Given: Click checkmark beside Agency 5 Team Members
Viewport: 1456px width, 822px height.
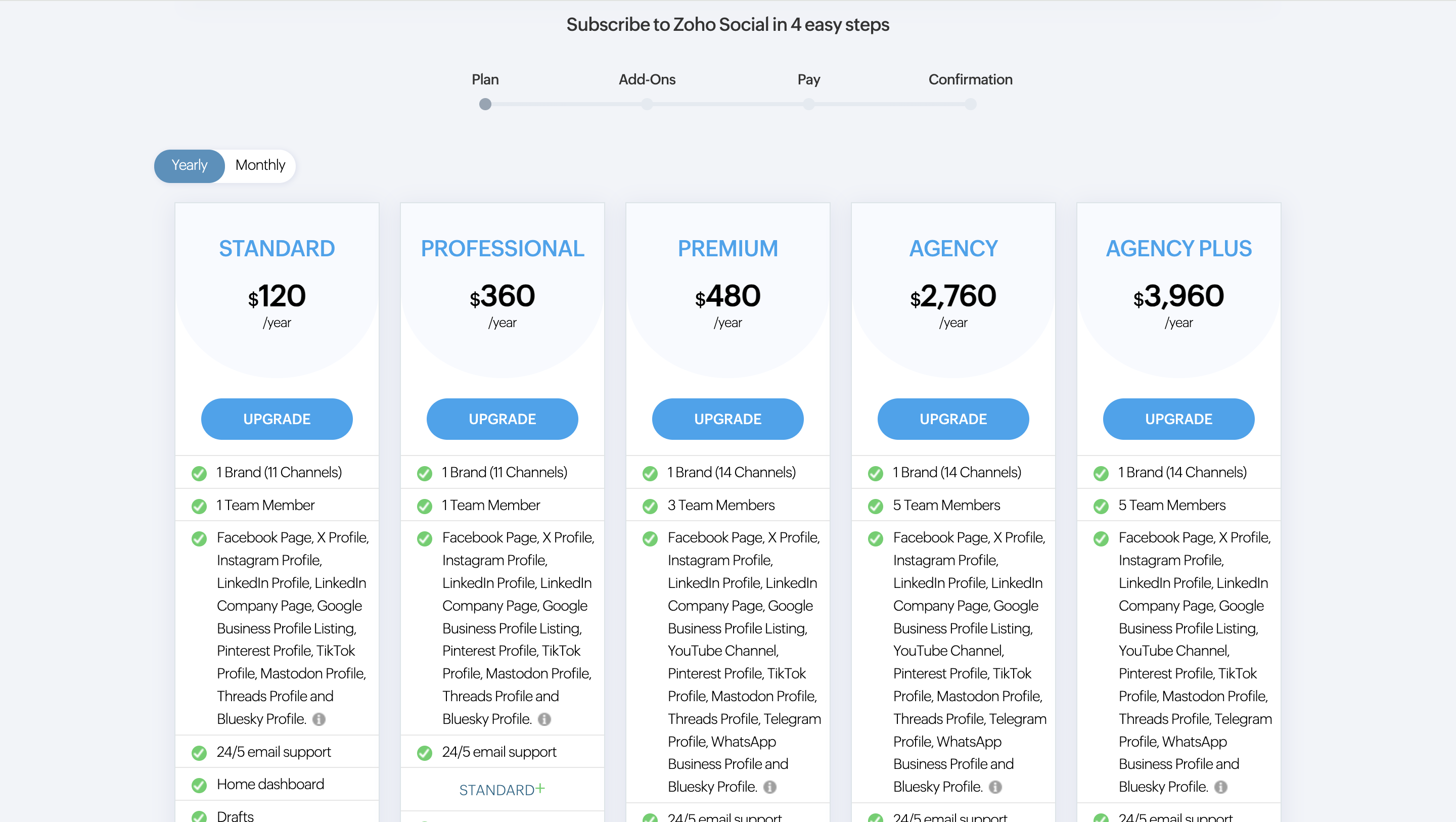Looking at the screenshot, I should pos(876,506).
